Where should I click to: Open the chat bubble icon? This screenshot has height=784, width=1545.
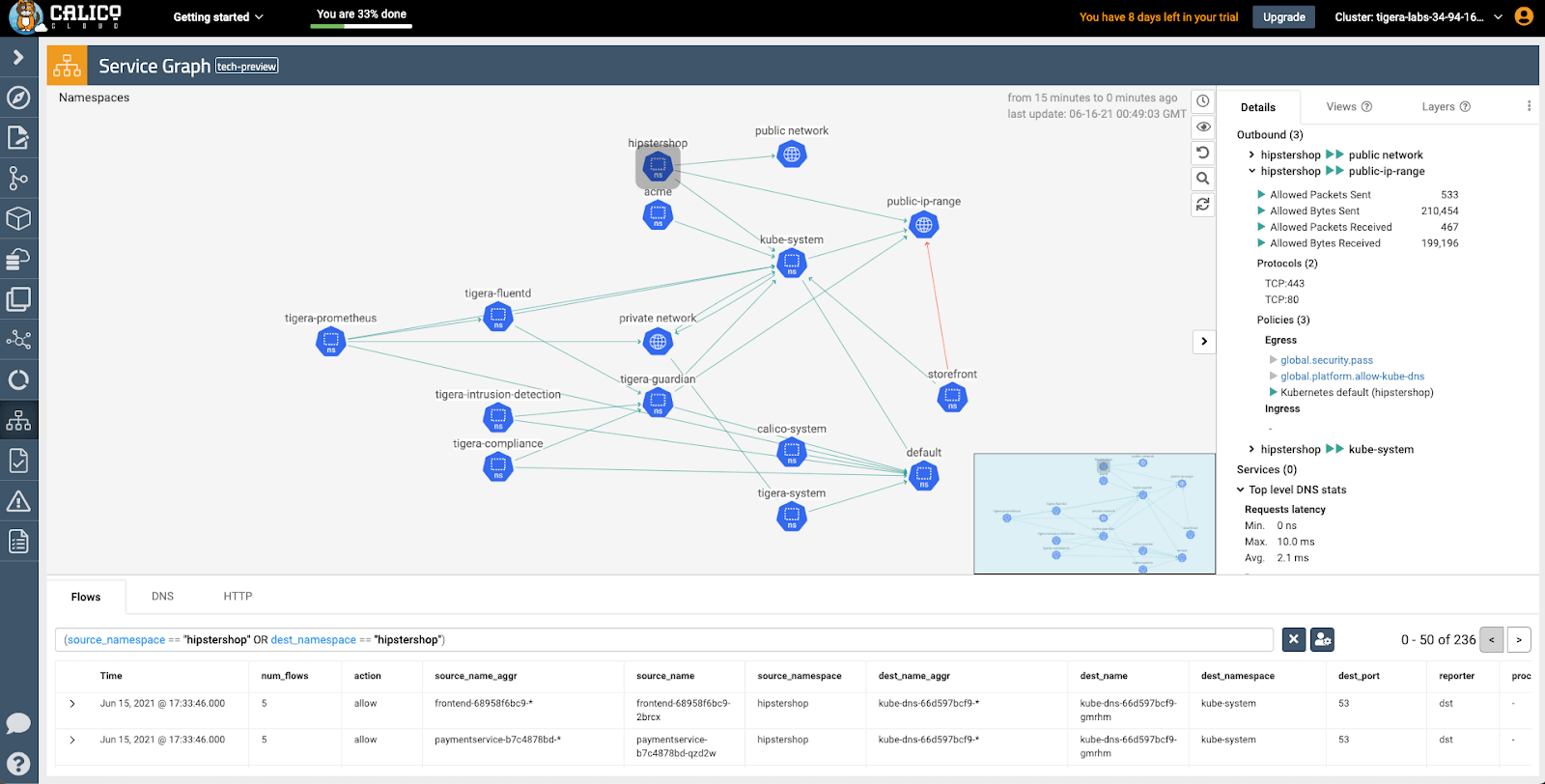coord(18,723)
